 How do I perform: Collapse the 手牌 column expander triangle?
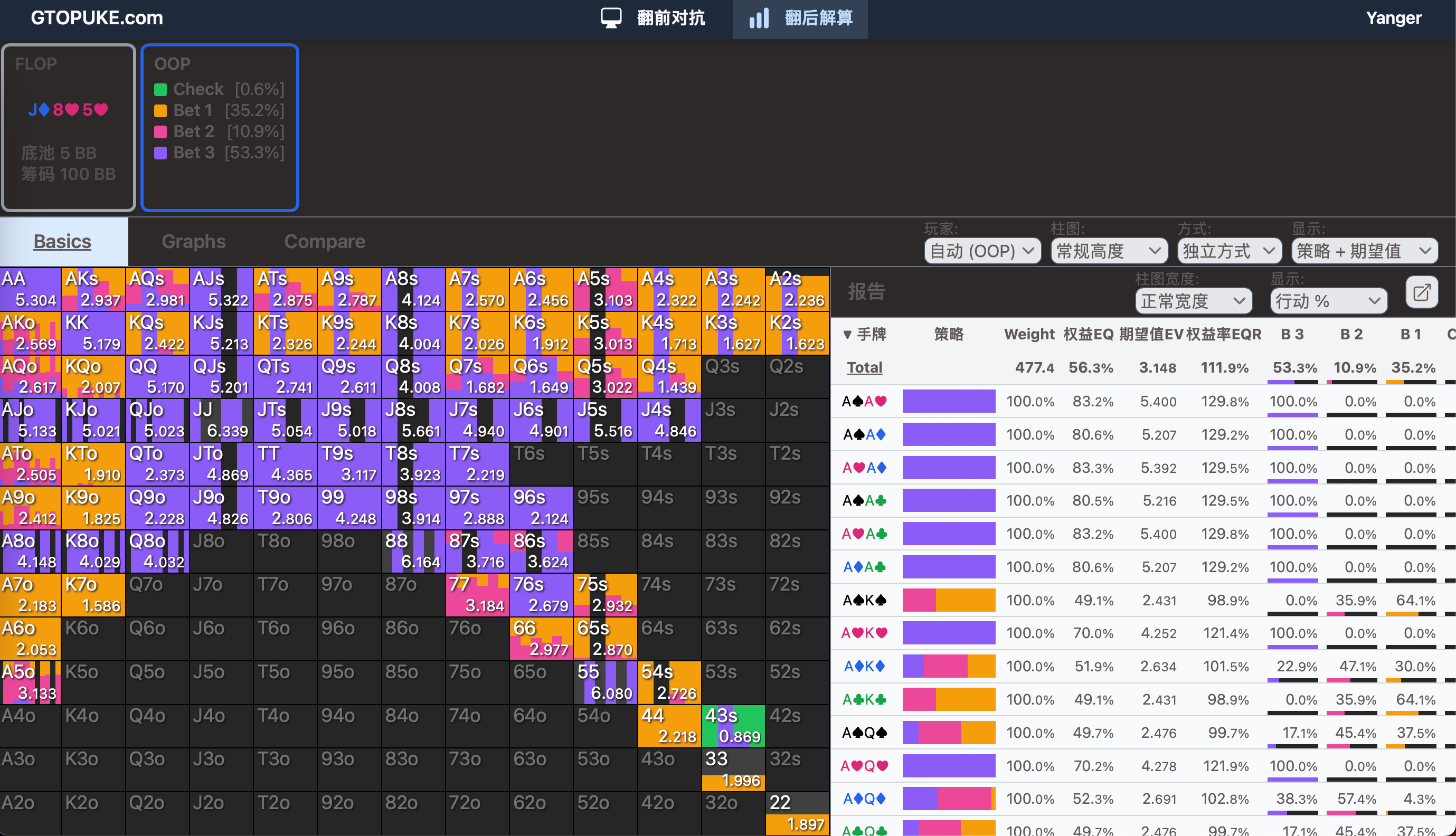847,334
